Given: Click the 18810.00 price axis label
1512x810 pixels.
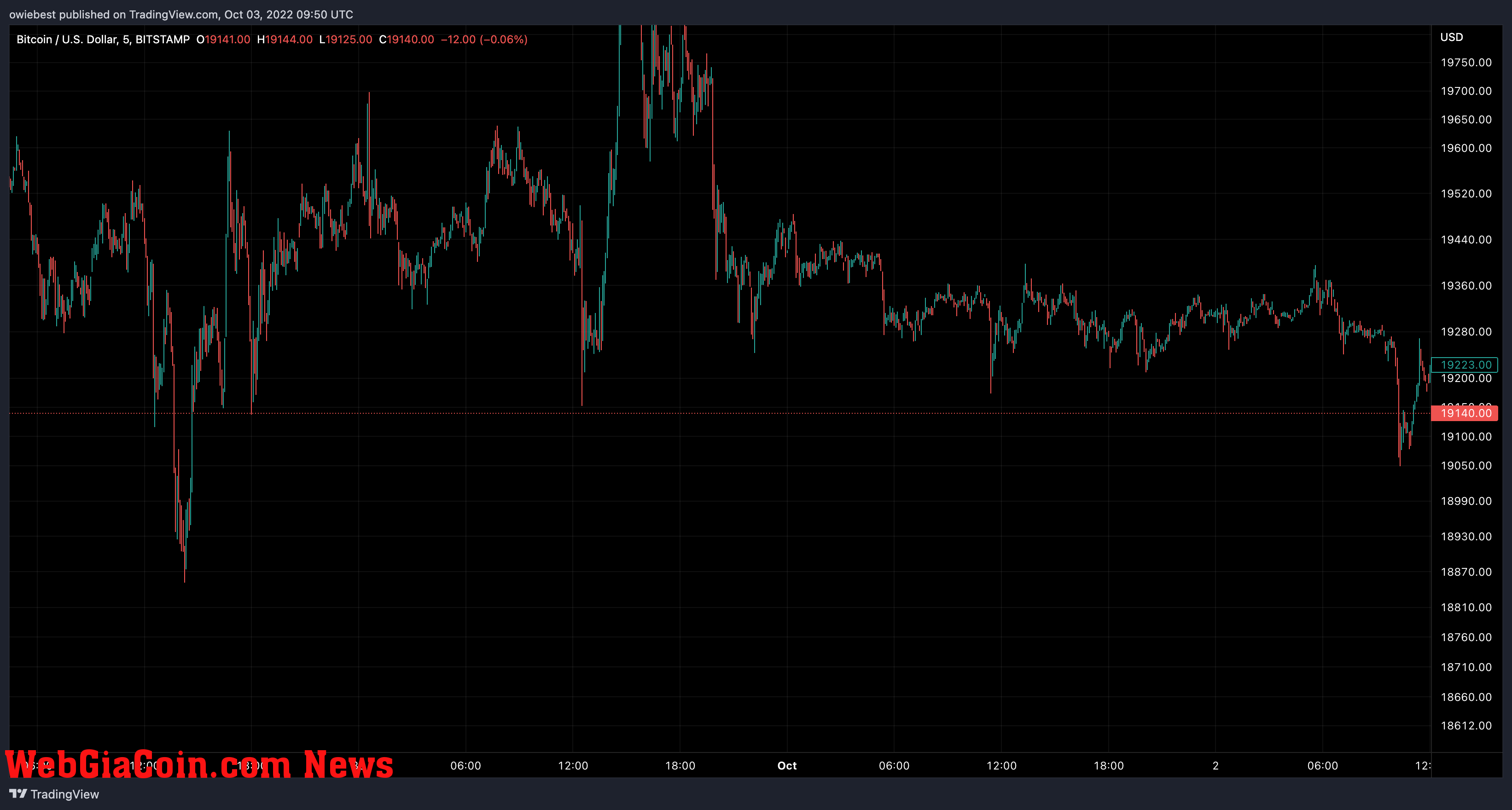Looking at the screenshot, I should click(x=1465, y=607).
